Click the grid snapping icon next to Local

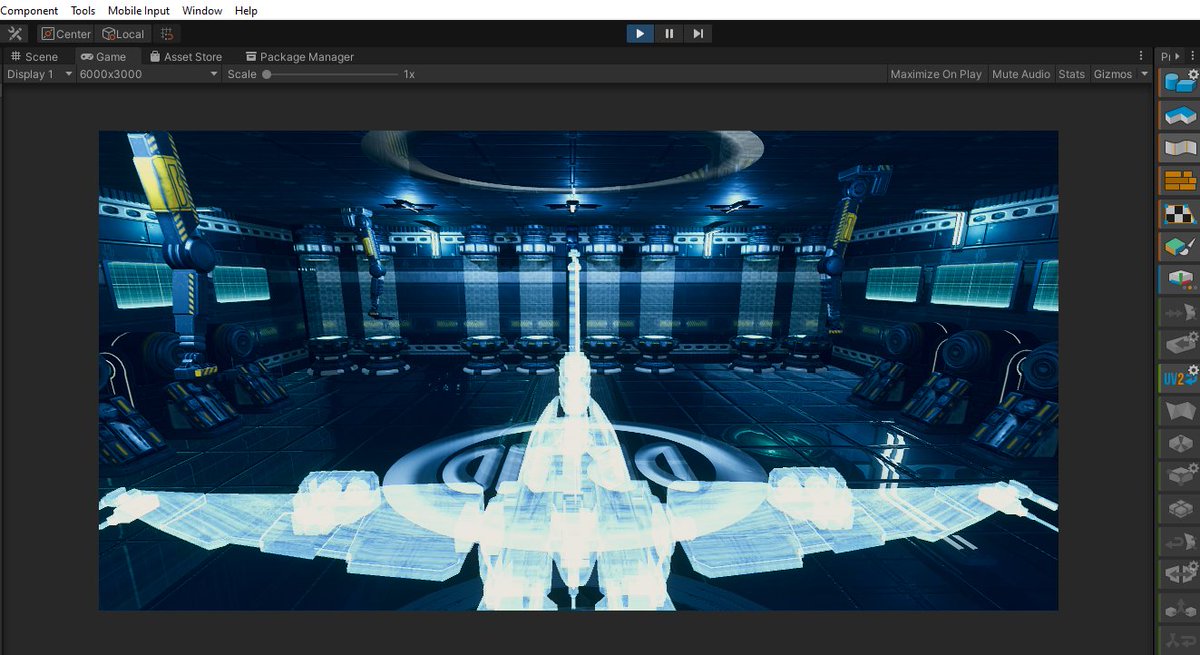(166, 33)
